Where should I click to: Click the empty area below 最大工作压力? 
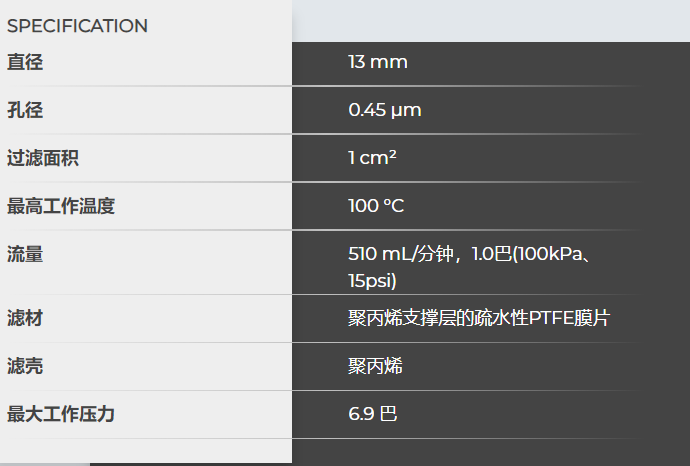(145, 450)
